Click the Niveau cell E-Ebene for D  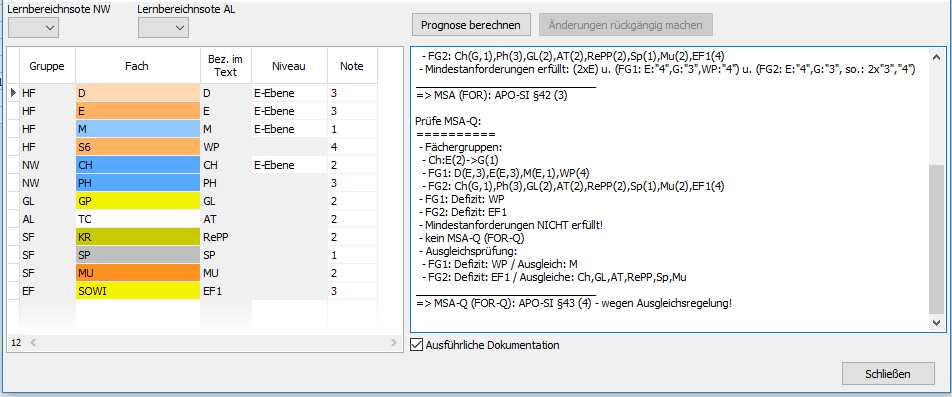coord(290,93)
